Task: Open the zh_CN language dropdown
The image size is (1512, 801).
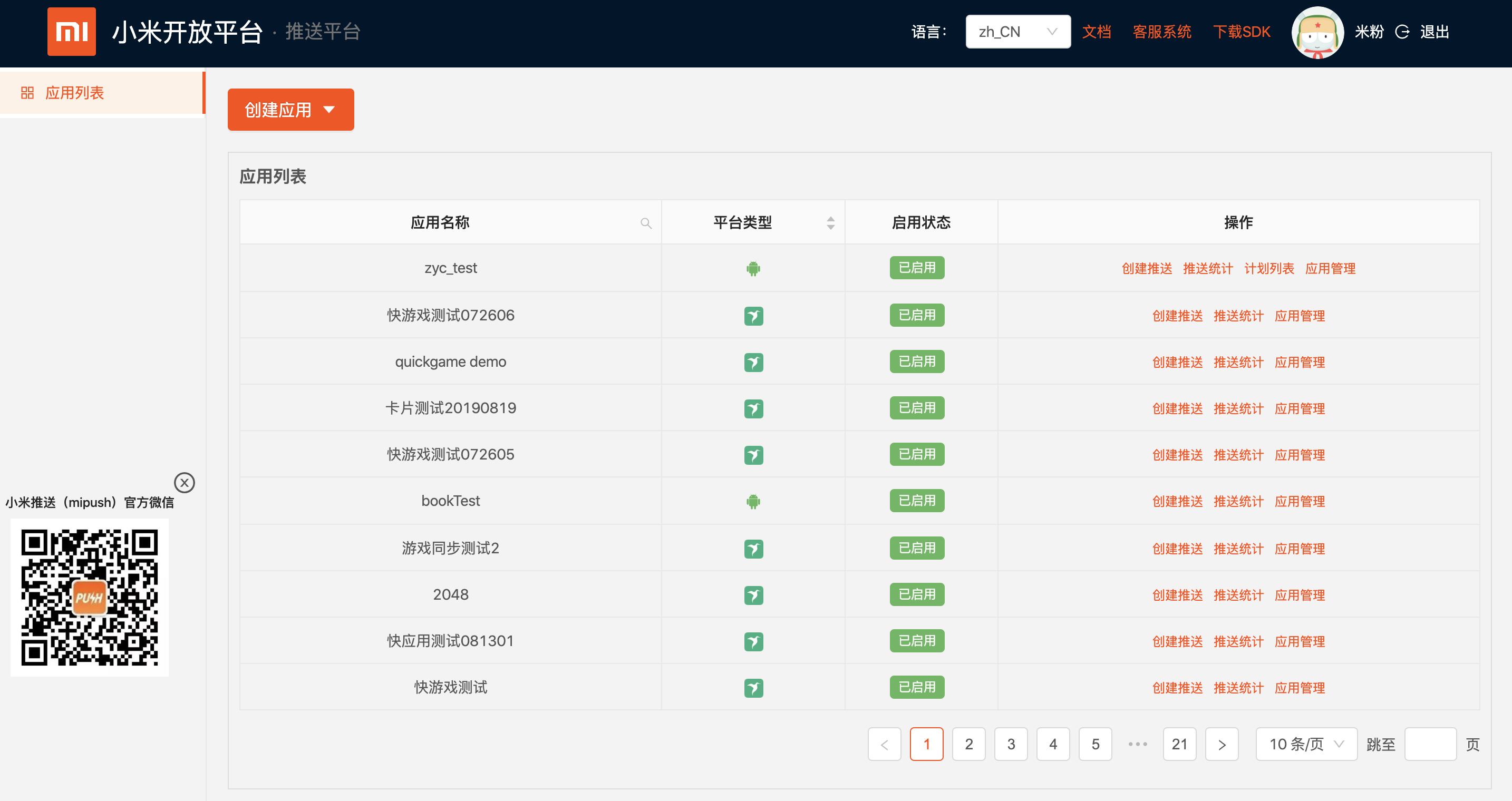Action: [x=1018, y=31]
